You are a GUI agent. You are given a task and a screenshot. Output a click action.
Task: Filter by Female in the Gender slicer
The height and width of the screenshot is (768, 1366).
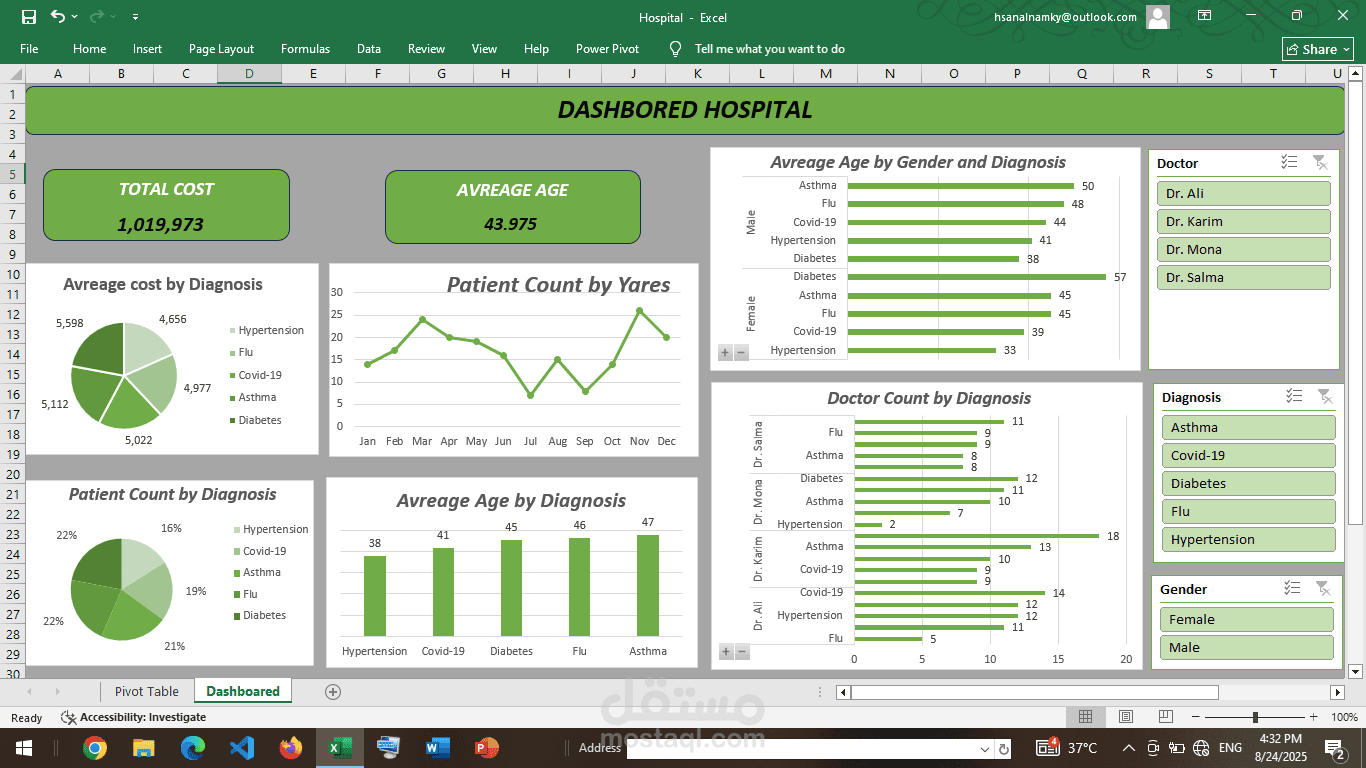point(1247,620)
